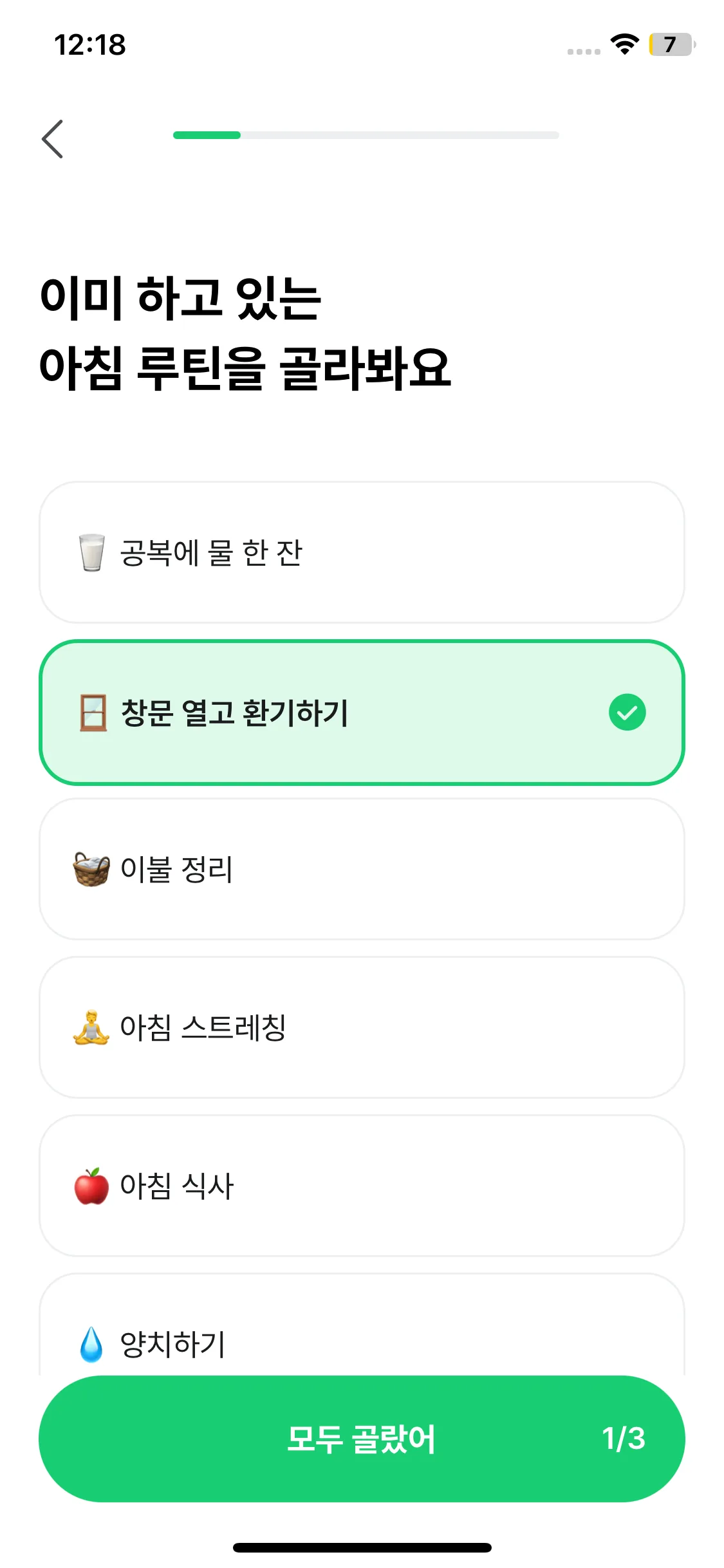Viewport: 724px width, 1568px height.
Task: Tap the home indicator bar
Action: click(x=362, y=1547)
